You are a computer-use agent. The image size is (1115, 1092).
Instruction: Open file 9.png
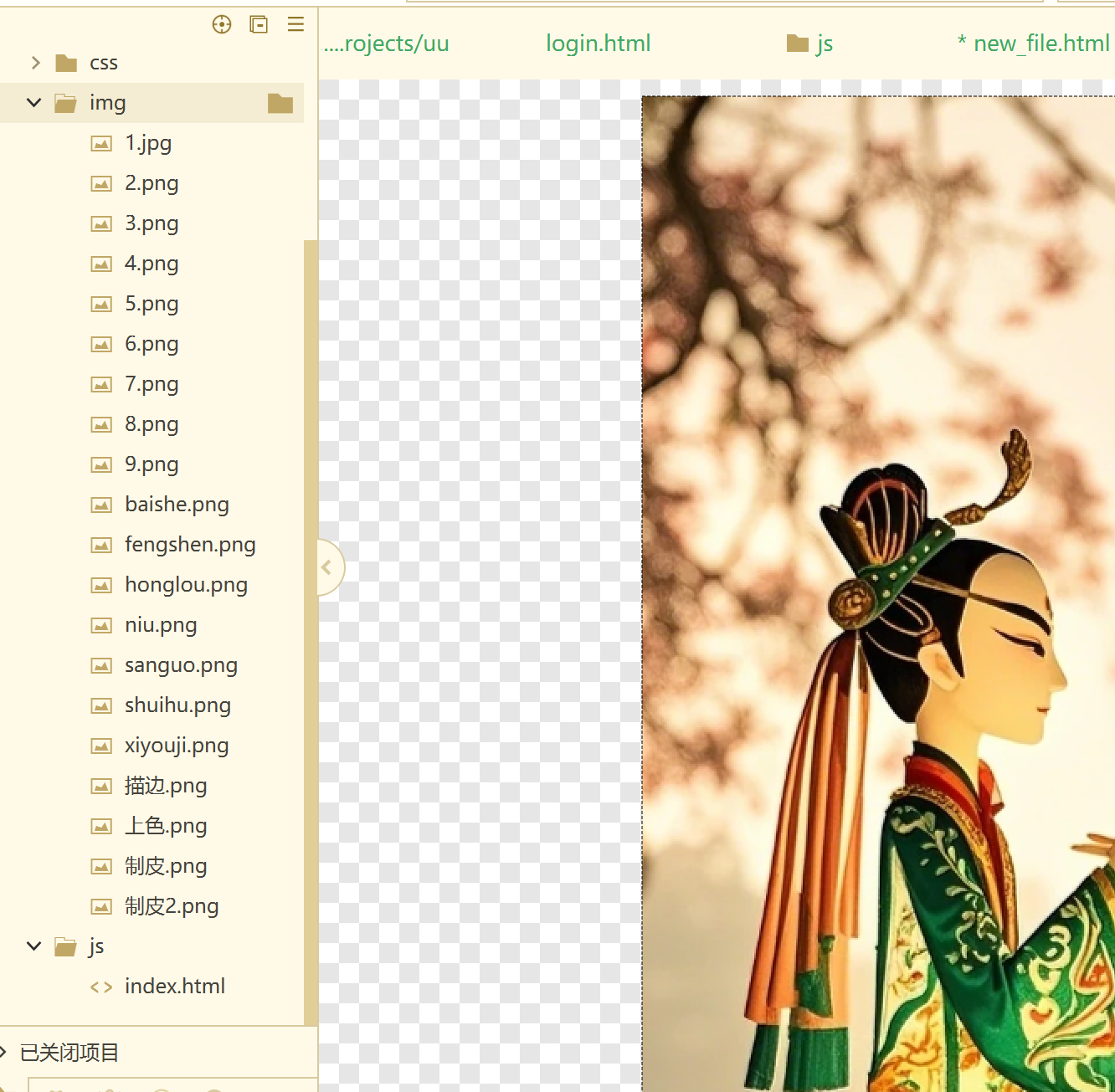point(152,464)
